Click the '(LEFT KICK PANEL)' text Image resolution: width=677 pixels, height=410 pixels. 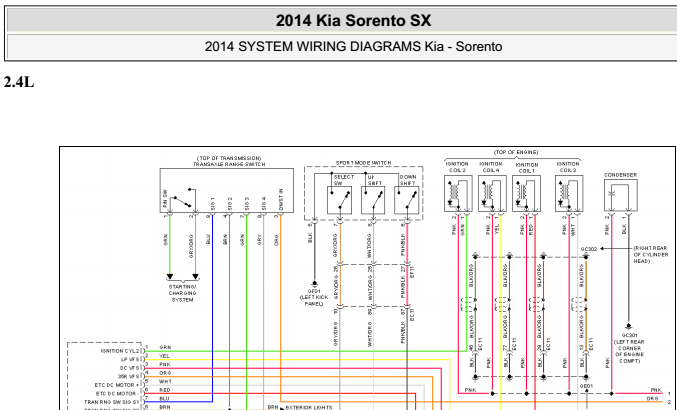[x=314, y=300]
